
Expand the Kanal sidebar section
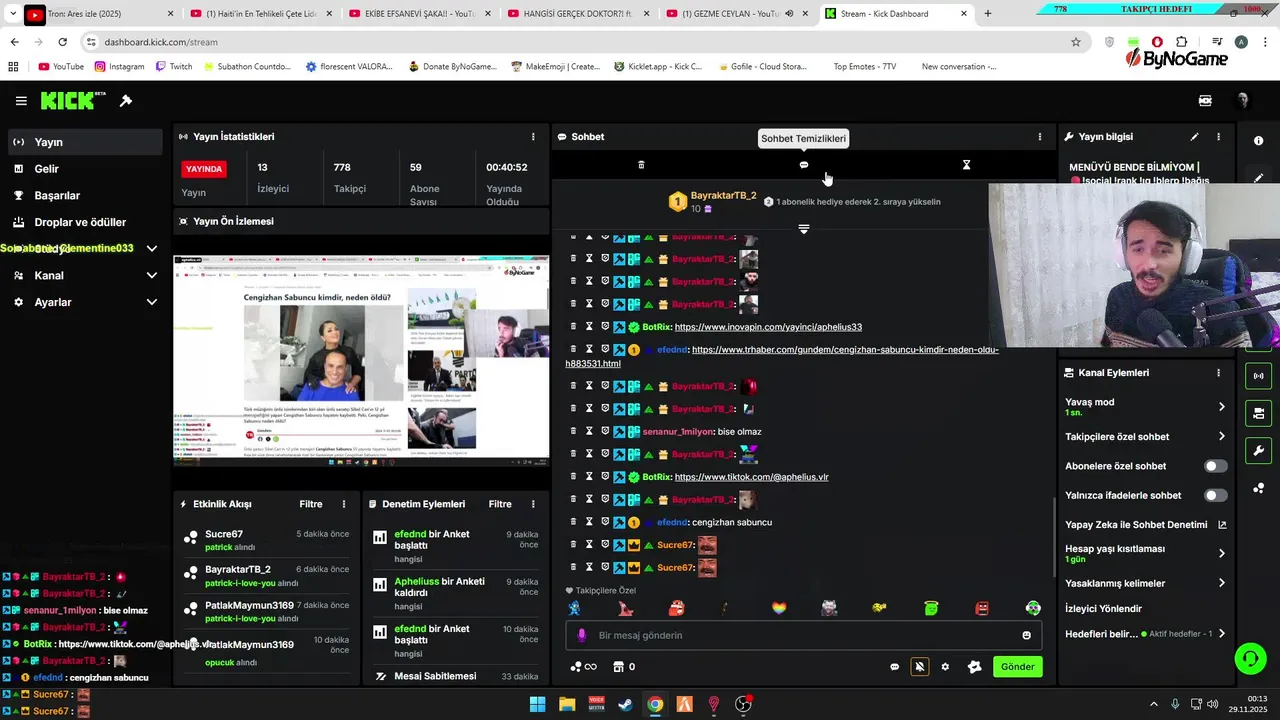[152, 275]
